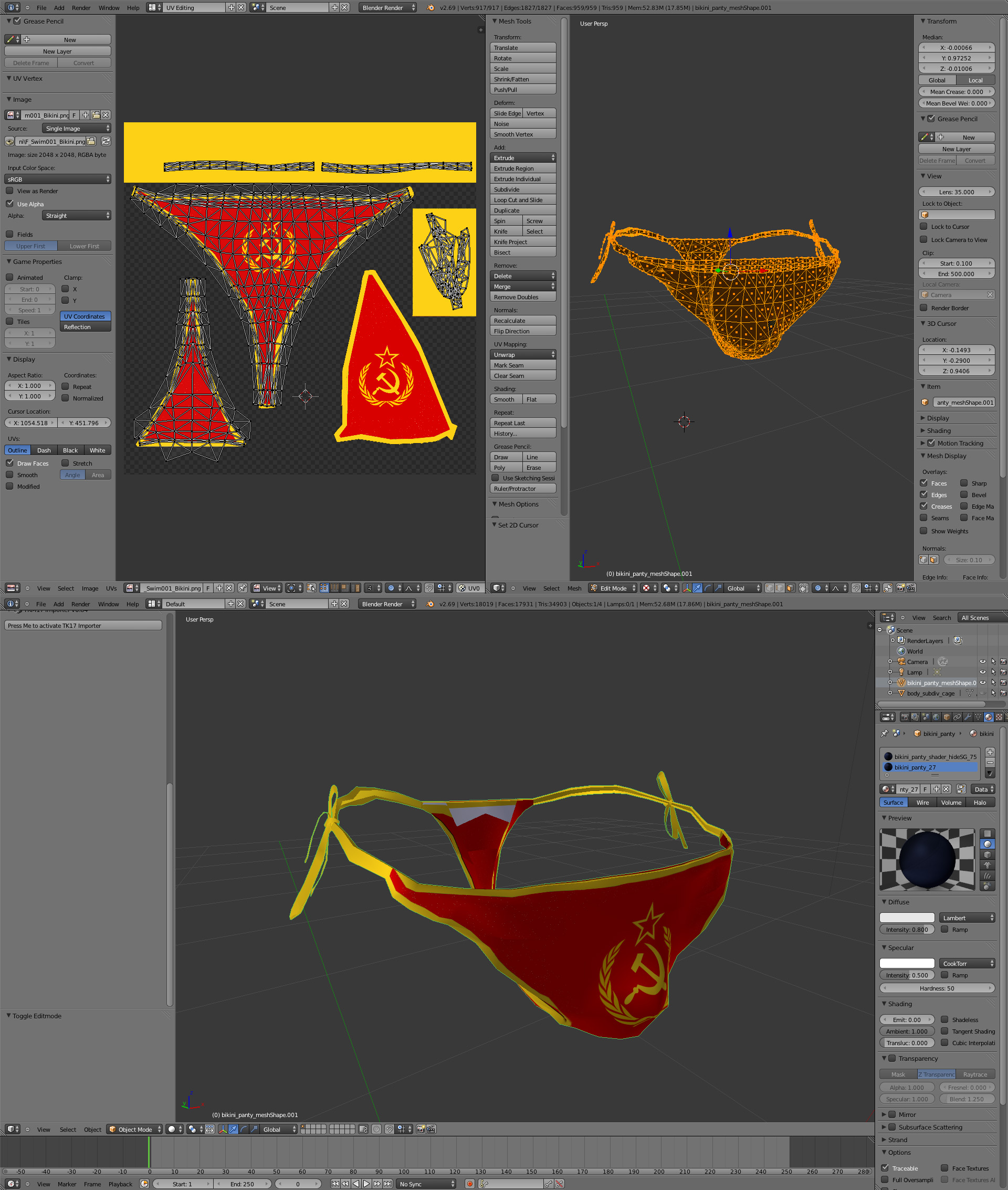Image resolution: width=1008 pixels, height=1190 pixels.
Task: Open the Render context tab in lower Properties editor
Action: tap(905, 717)
